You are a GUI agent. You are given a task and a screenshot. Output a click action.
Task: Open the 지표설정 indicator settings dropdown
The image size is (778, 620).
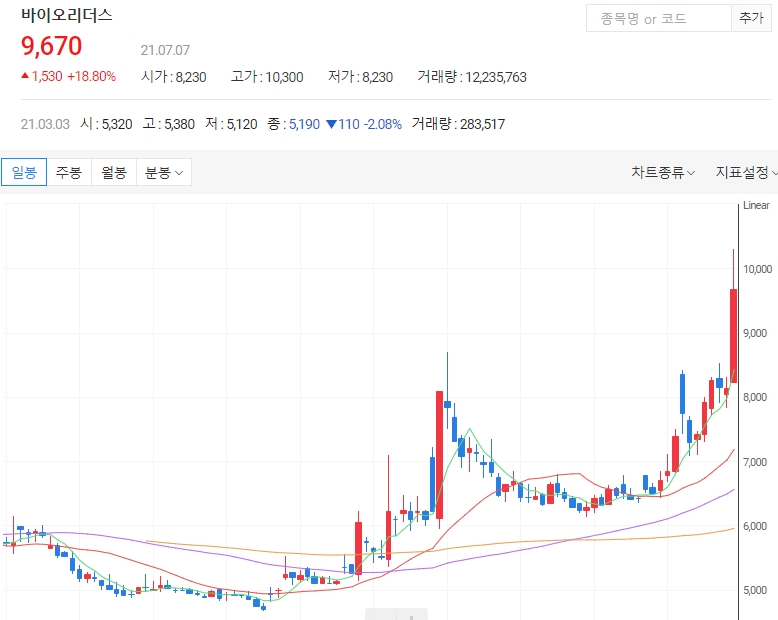[746, 172]
